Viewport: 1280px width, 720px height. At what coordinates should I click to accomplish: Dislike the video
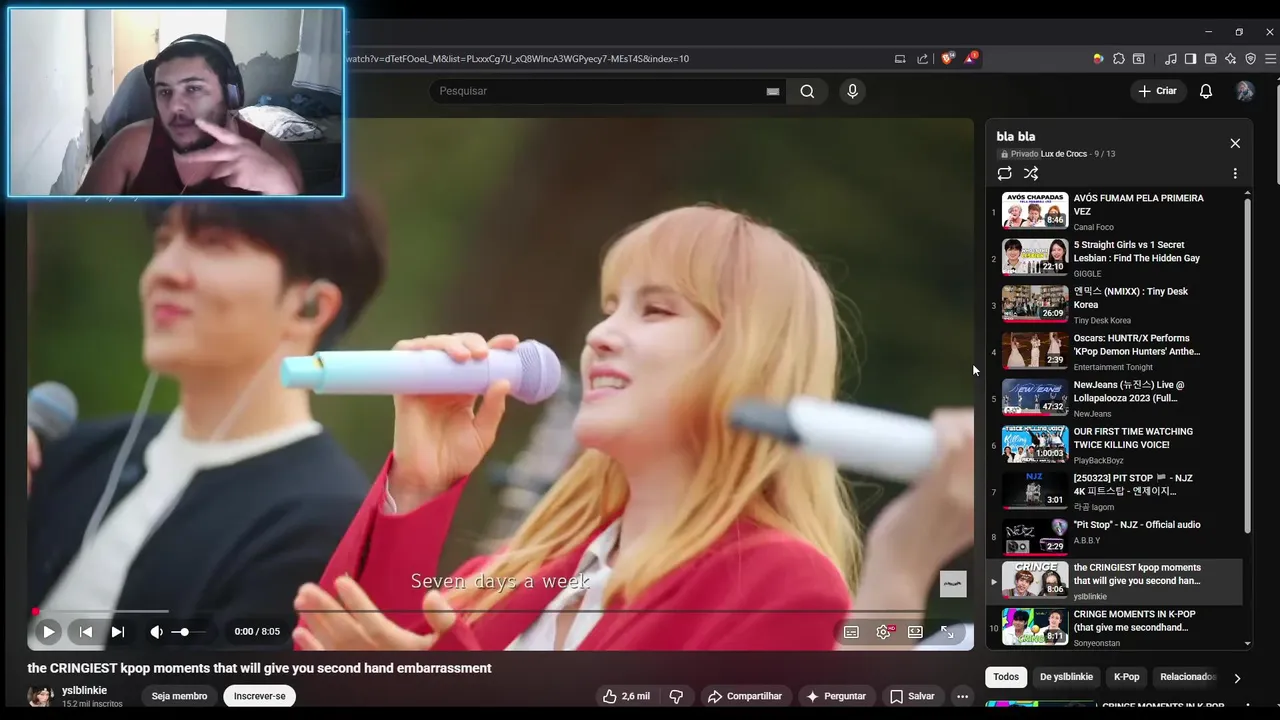pyautogui.click(x=676, y=696)
